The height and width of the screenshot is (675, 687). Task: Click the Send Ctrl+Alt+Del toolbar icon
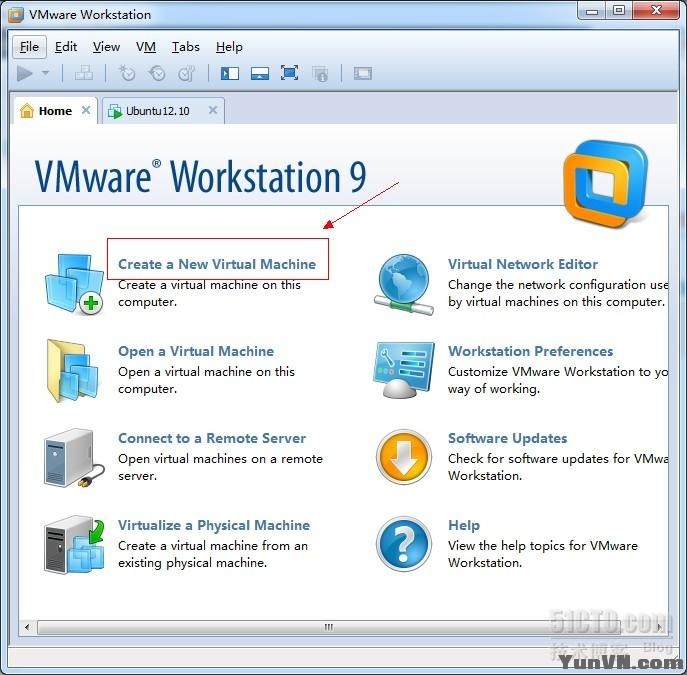click(x=84, y=73)
